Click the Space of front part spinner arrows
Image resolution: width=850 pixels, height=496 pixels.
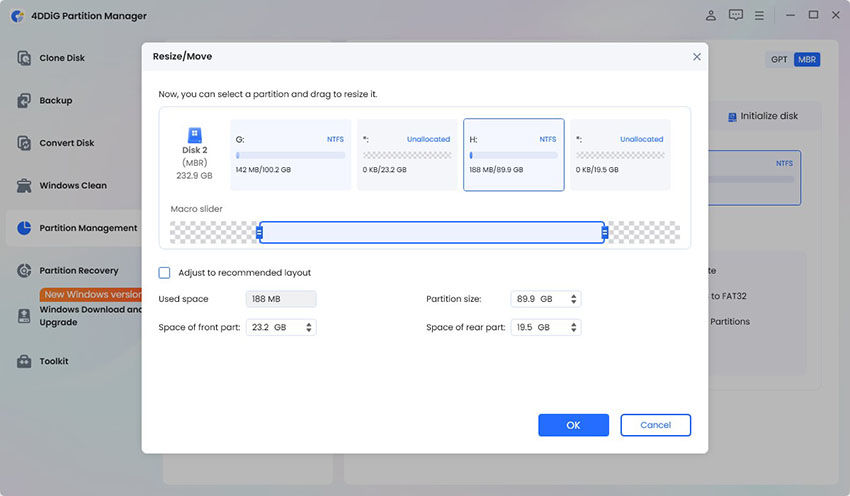point(308,327)
